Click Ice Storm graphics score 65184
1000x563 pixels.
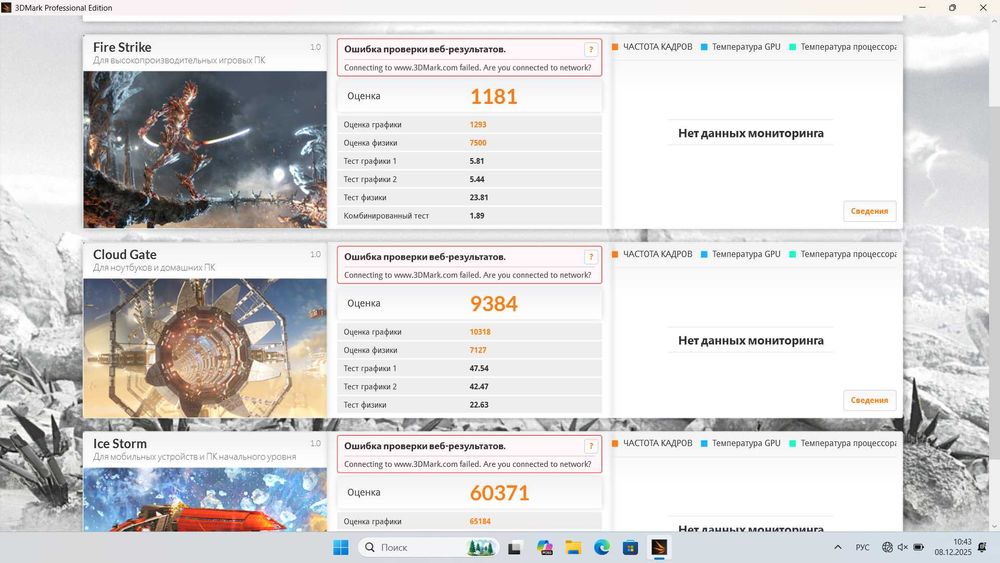(x=480, y=521)
